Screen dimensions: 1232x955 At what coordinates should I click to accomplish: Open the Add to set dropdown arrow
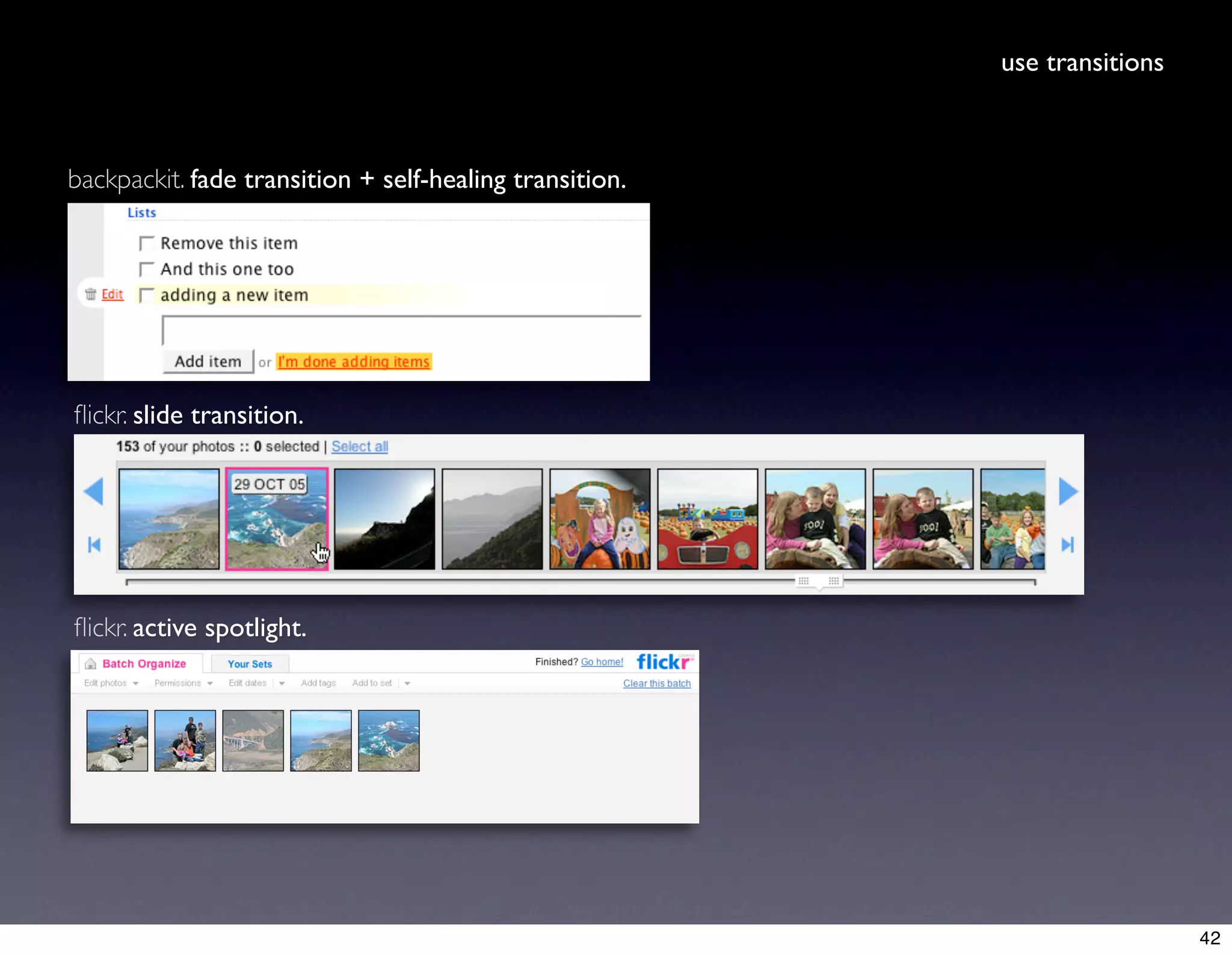(x=407, y=684)
